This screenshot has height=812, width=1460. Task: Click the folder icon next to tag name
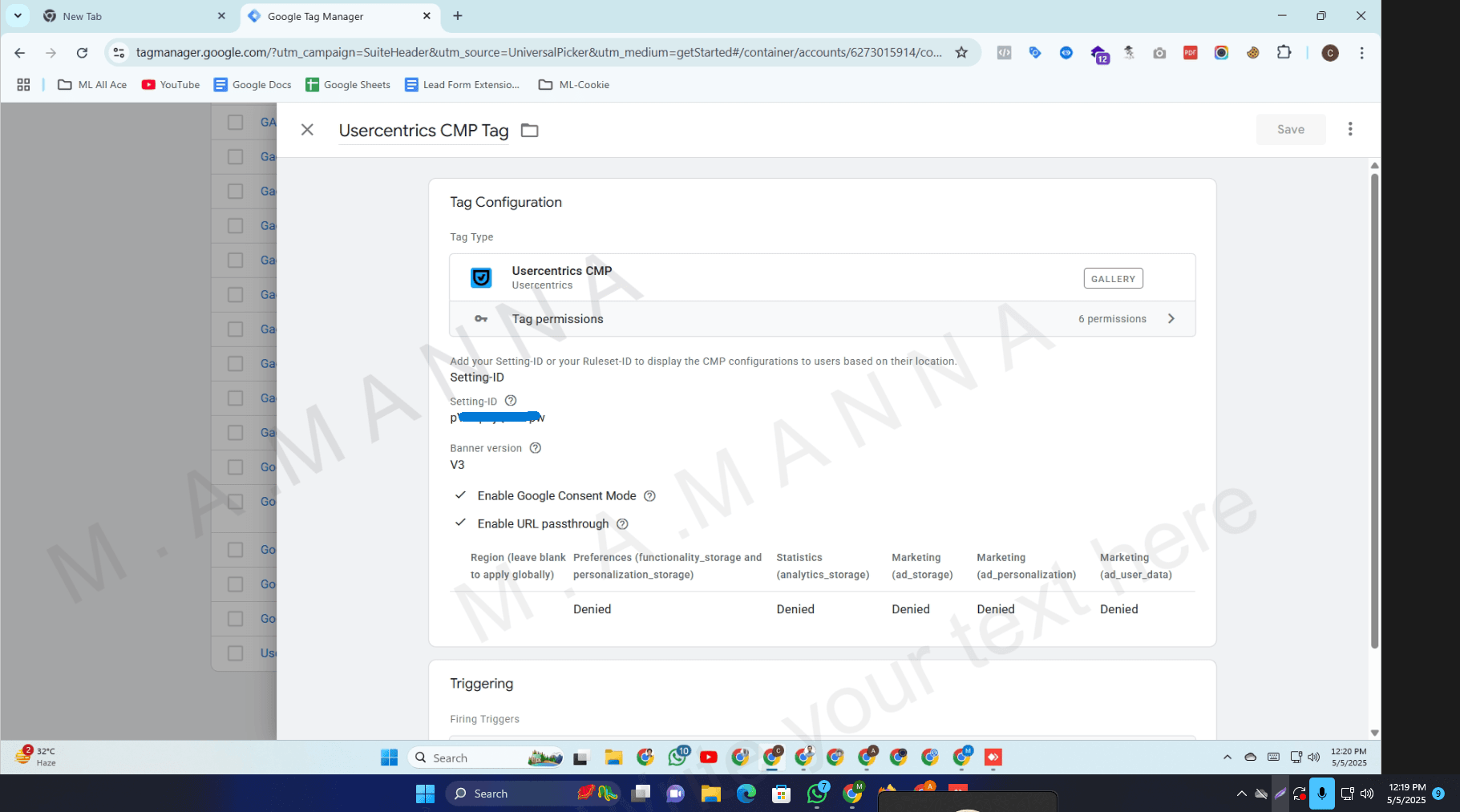529,131
